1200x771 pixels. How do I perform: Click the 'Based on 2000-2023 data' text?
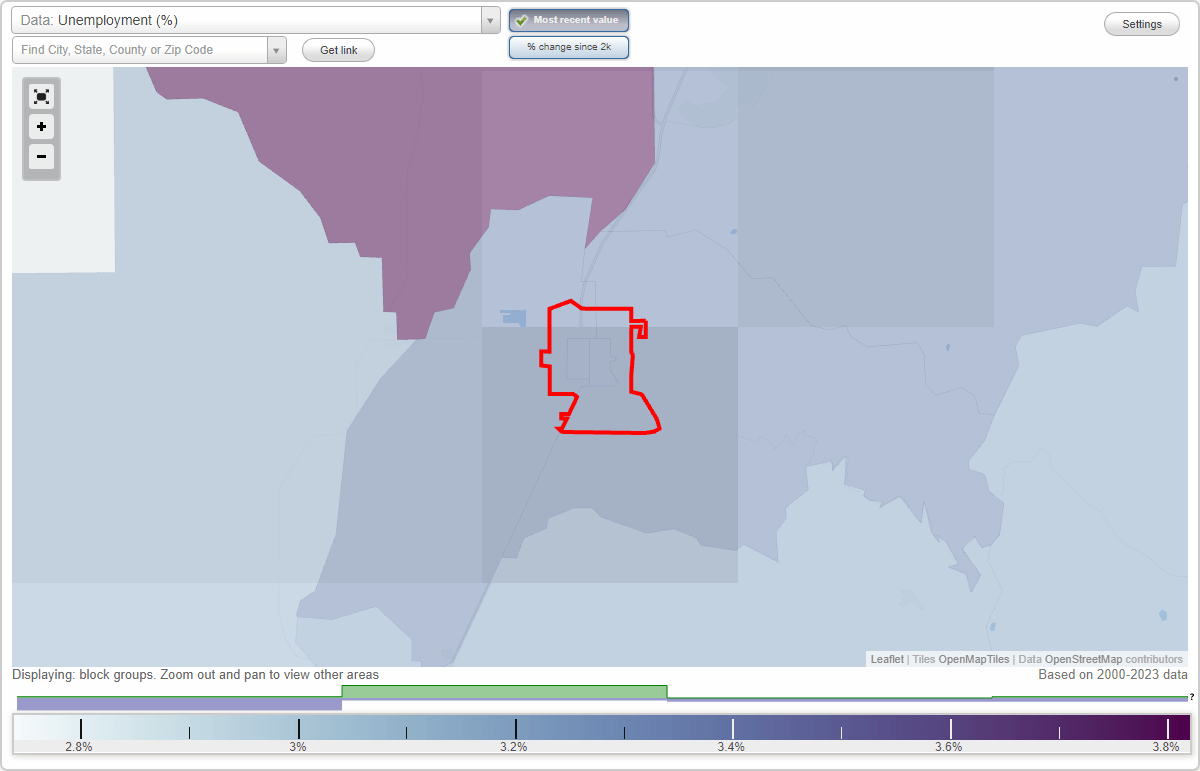point(1112,675)
